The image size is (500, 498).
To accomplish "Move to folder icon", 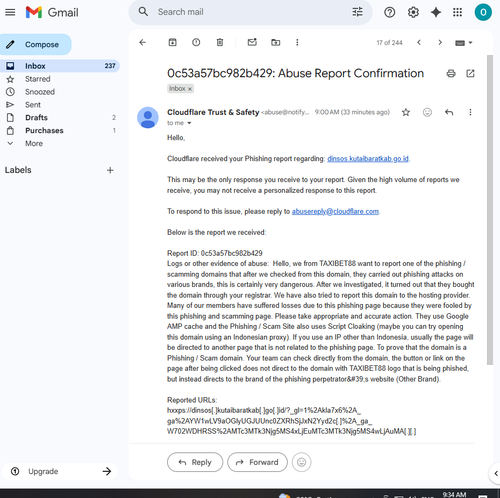I will 275,42.
